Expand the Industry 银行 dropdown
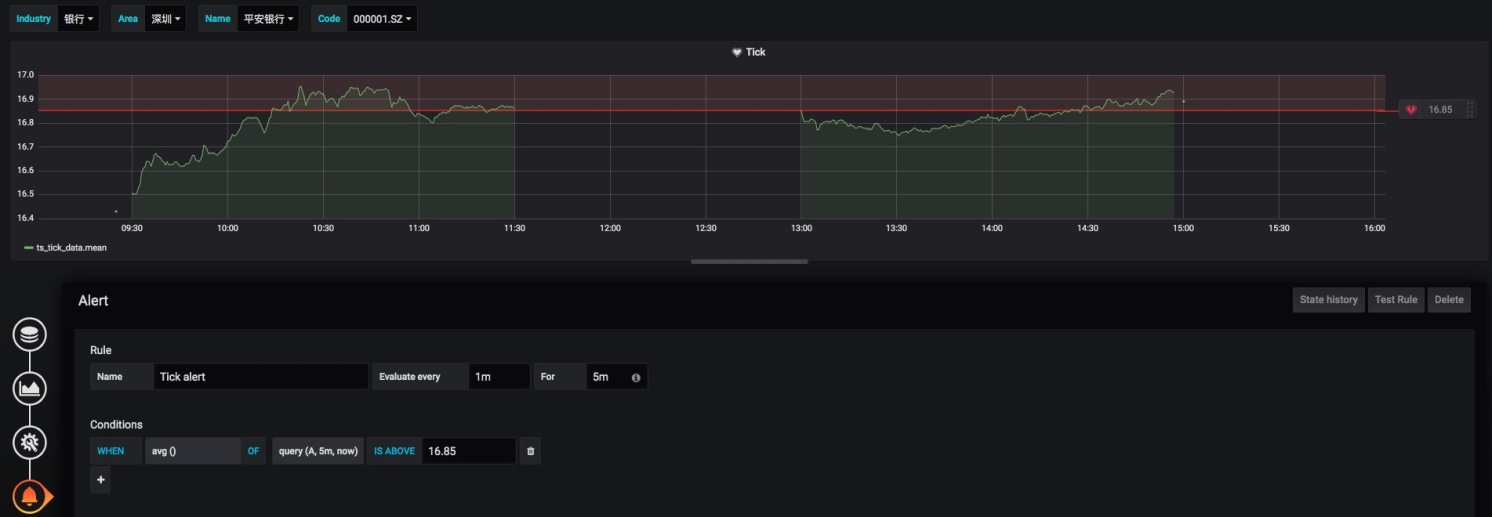Viewport: 1492px width, 517px height. click(78, 19)
